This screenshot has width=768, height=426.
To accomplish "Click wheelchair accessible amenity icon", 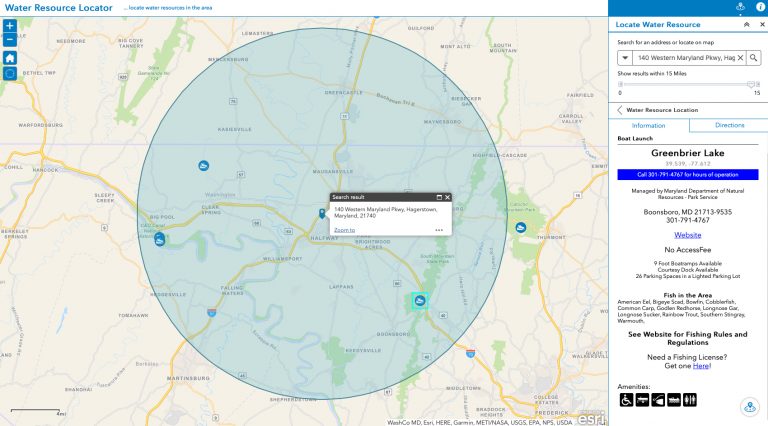I will [x=626, y=400].
